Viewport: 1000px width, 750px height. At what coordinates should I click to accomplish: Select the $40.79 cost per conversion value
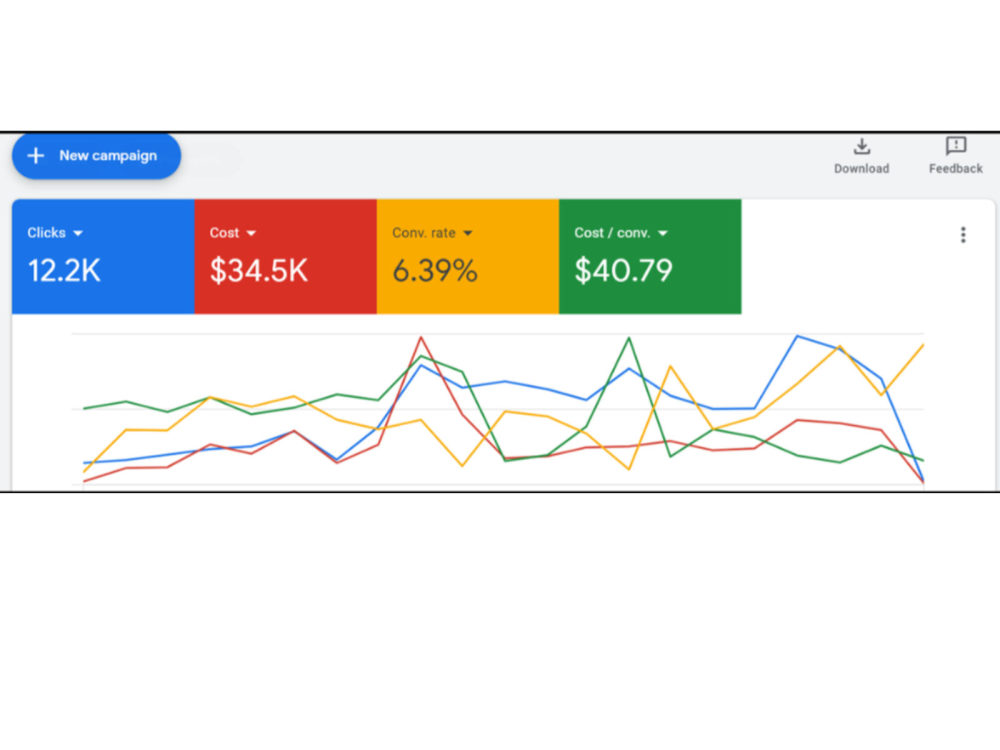click(x=623, y=270)
